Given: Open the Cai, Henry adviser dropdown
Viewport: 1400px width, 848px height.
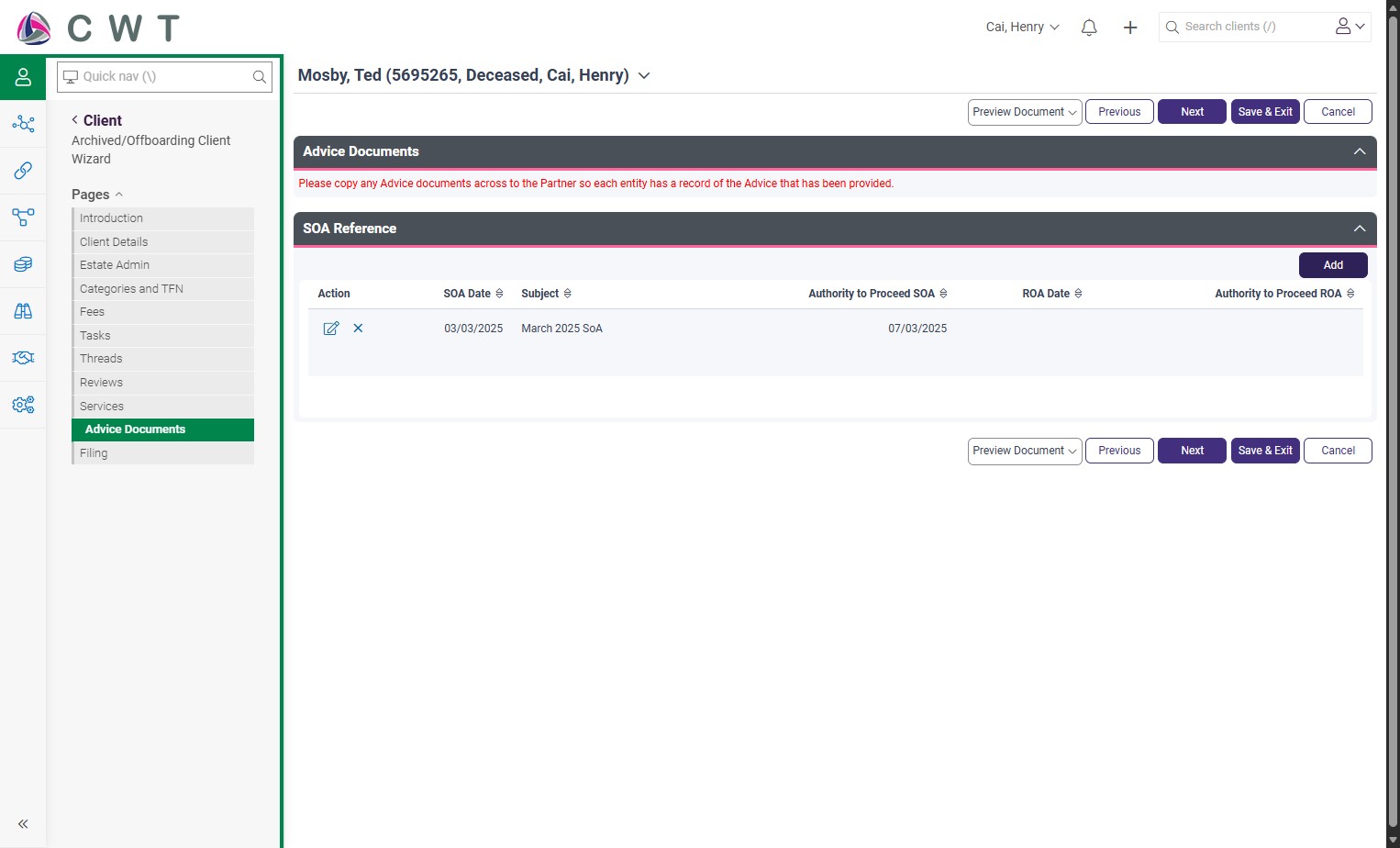Looking at the screenshot, I should [1022, 28].
